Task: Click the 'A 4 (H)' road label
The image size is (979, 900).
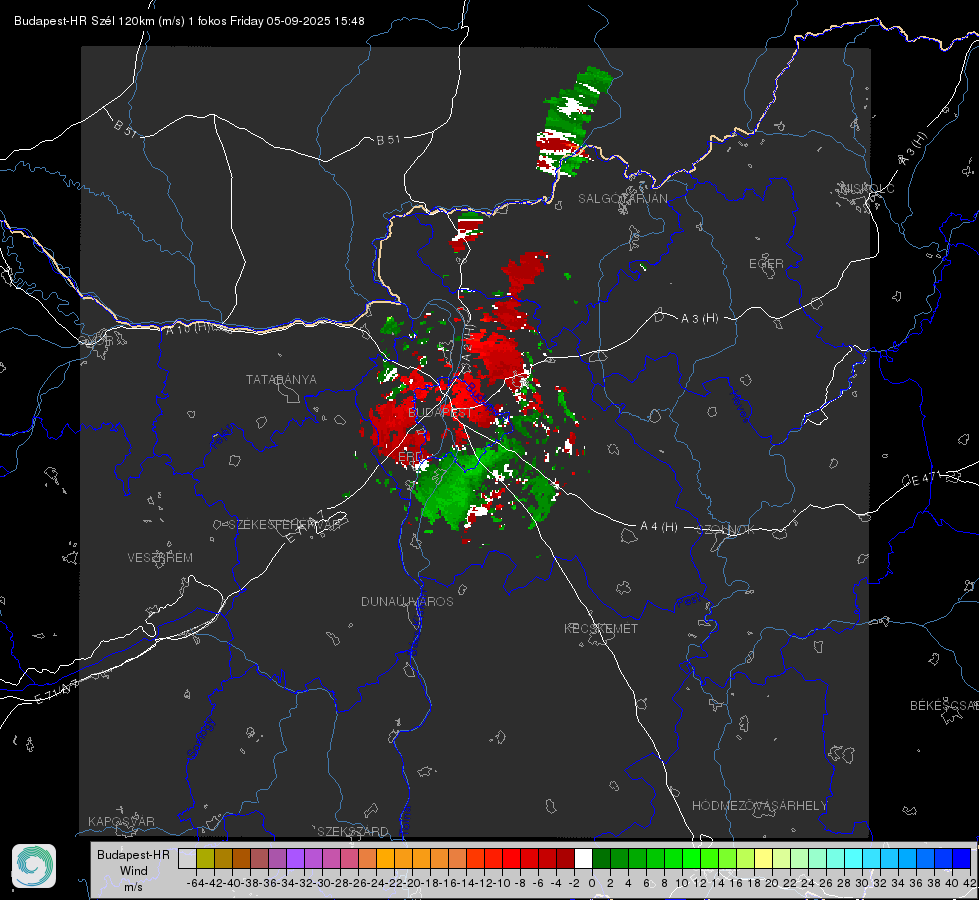Action: click(x=659, y=527)
